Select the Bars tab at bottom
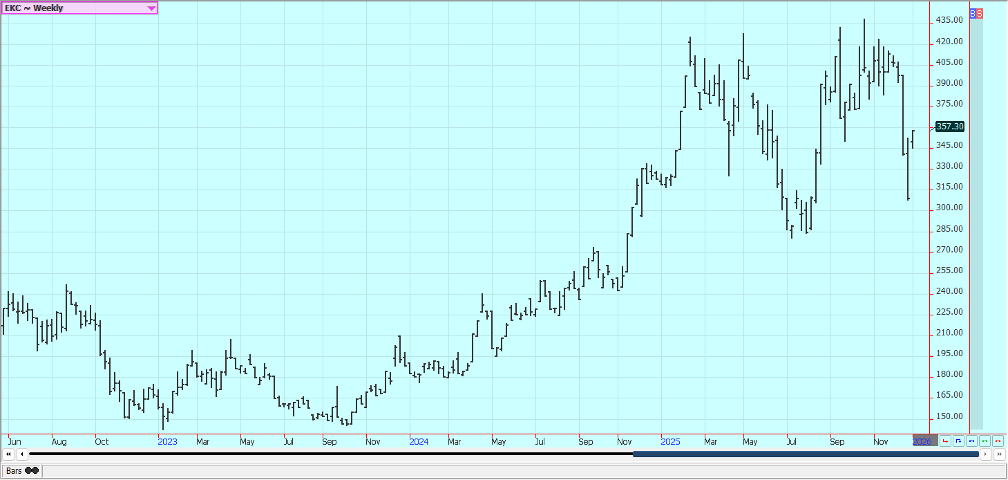Viewport: 1008px width, 480px height. (15, 471)
